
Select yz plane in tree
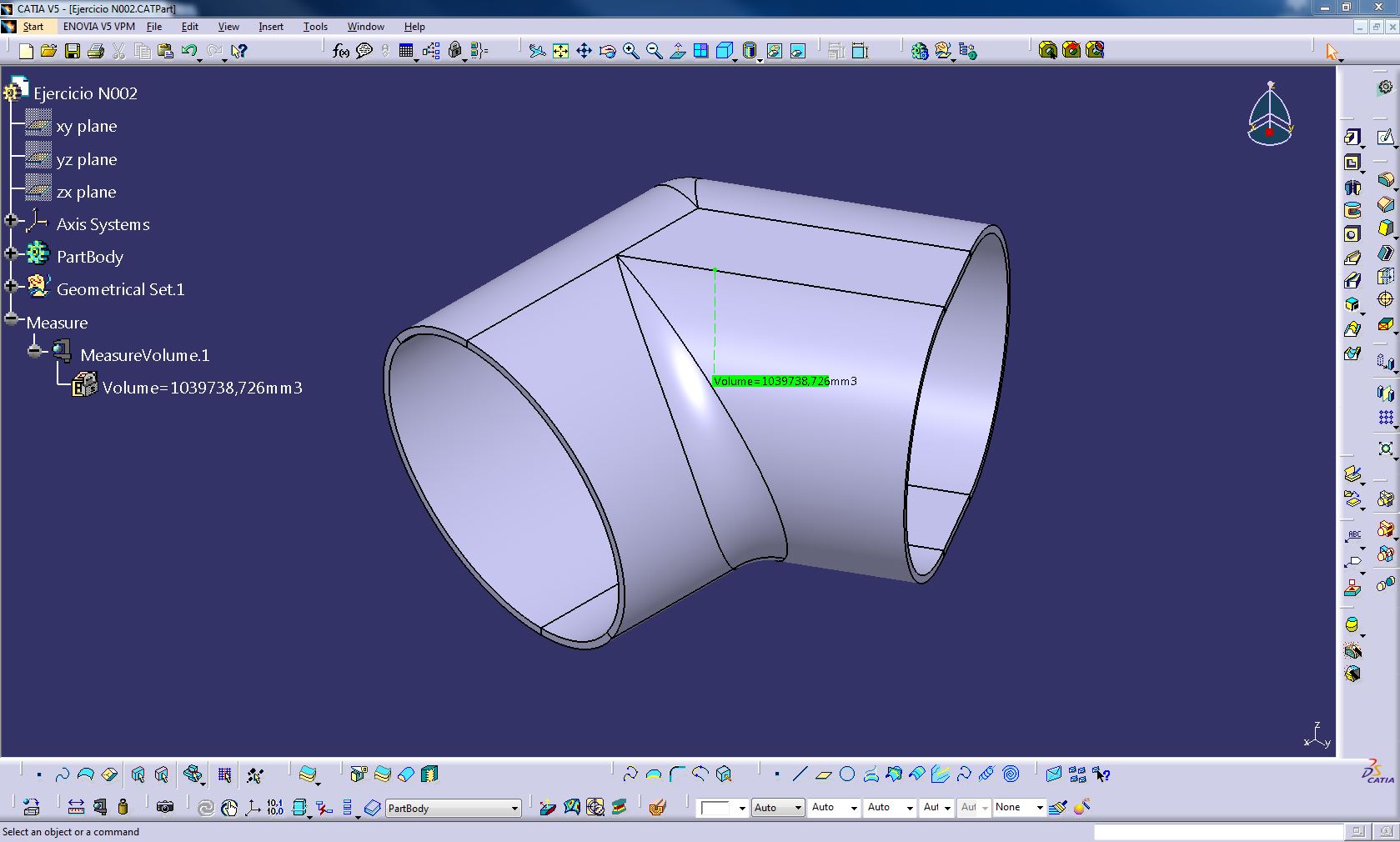86,159
